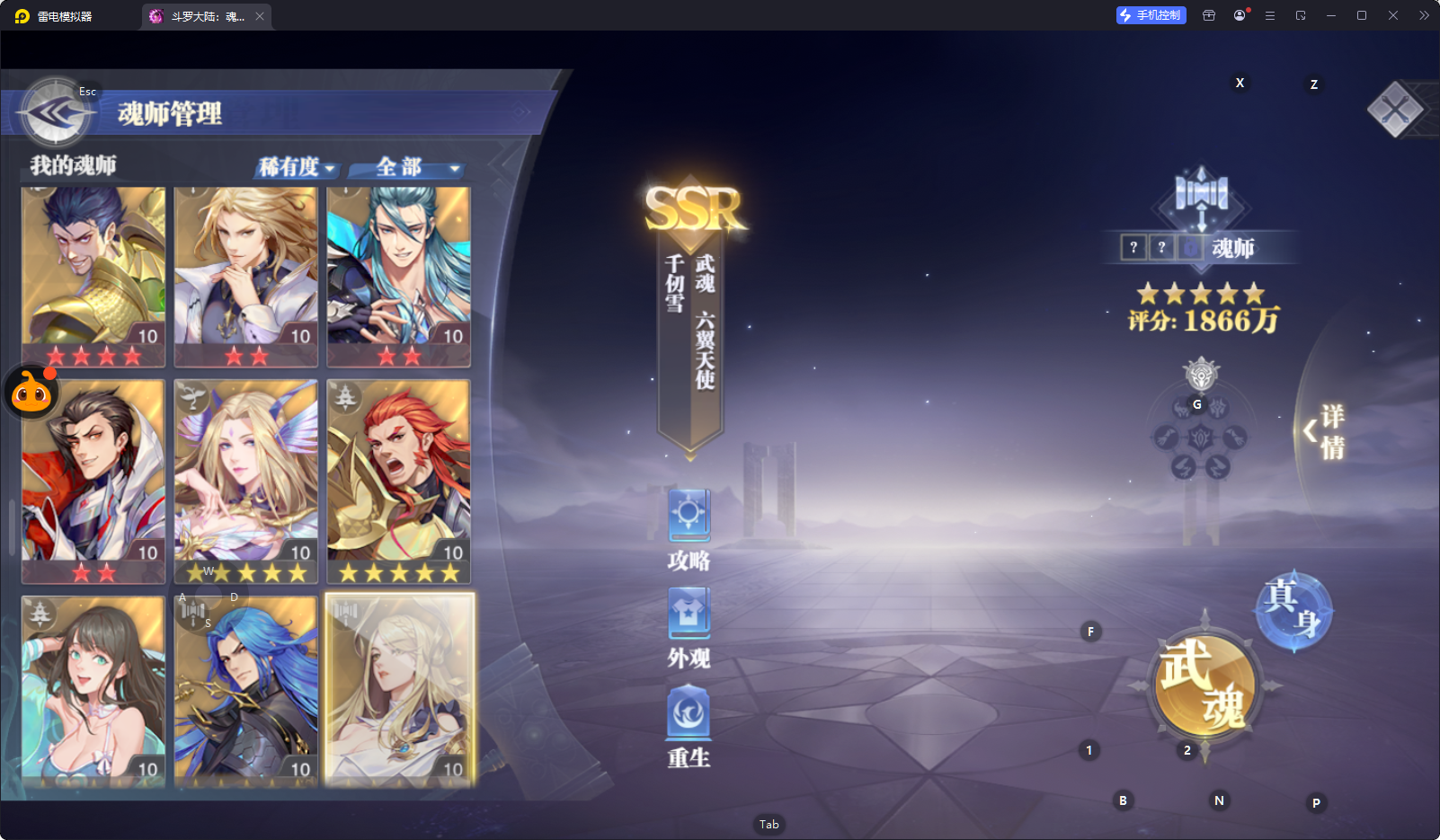Click the 千仞雪 name on the banner
Image resolution: width=1440 pixels, height=840 pixels.
point(675,283)
